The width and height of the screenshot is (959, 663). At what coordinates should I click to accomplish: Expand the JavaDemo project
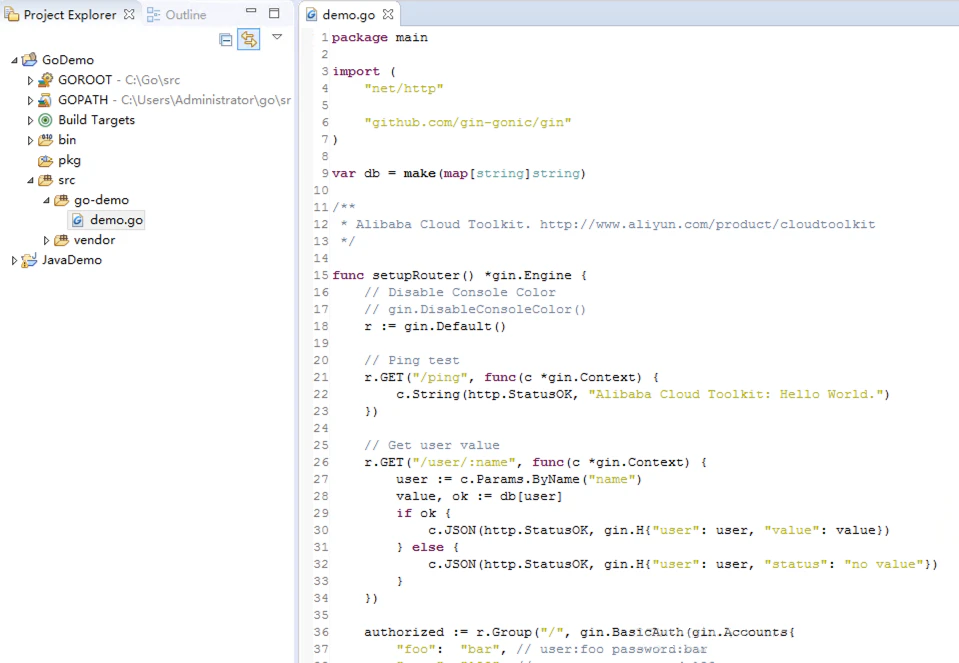click(x=14, y=261)
